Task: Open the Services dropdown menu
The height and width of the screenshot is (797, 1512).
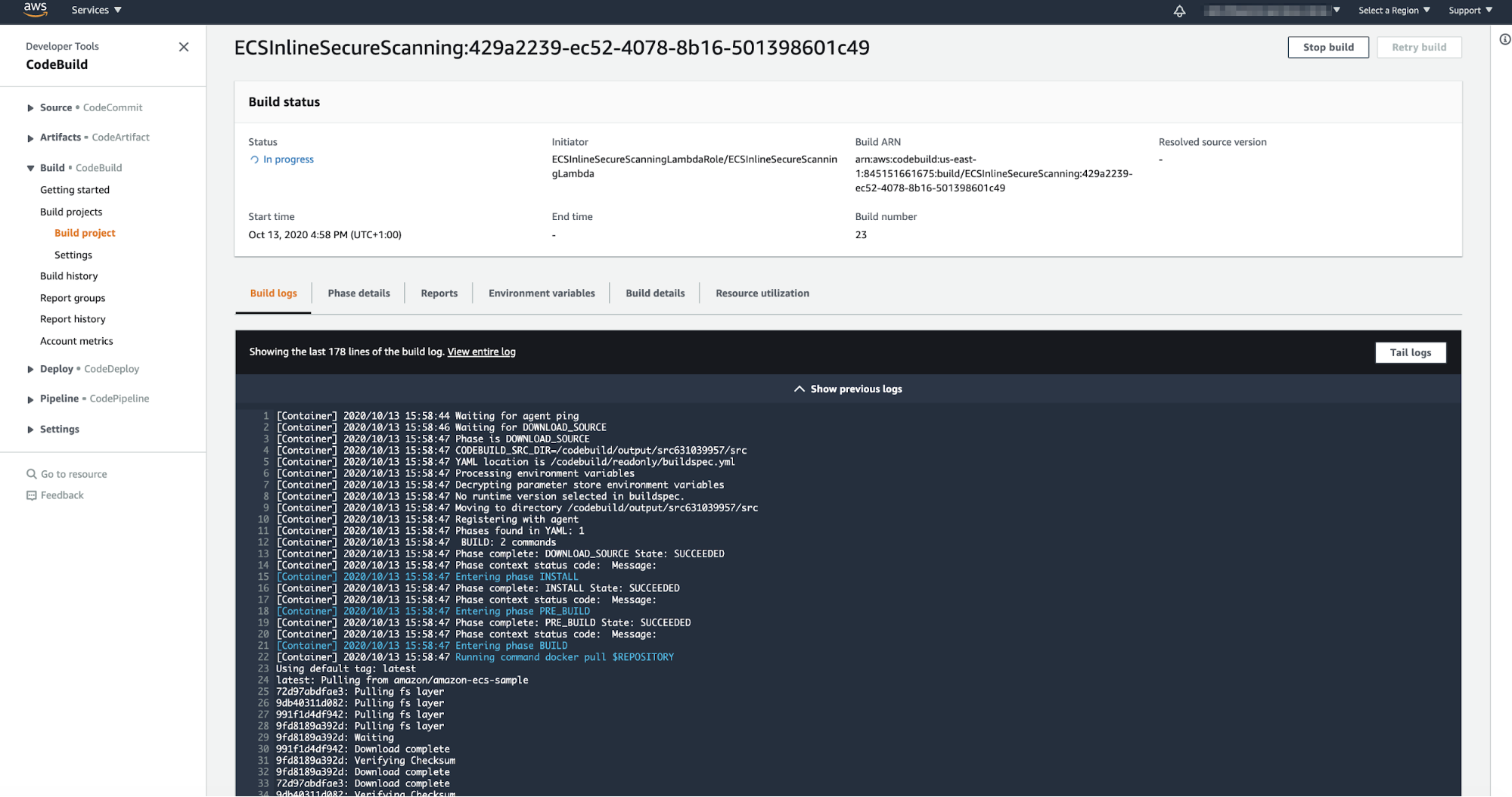Action: point(96,10)
